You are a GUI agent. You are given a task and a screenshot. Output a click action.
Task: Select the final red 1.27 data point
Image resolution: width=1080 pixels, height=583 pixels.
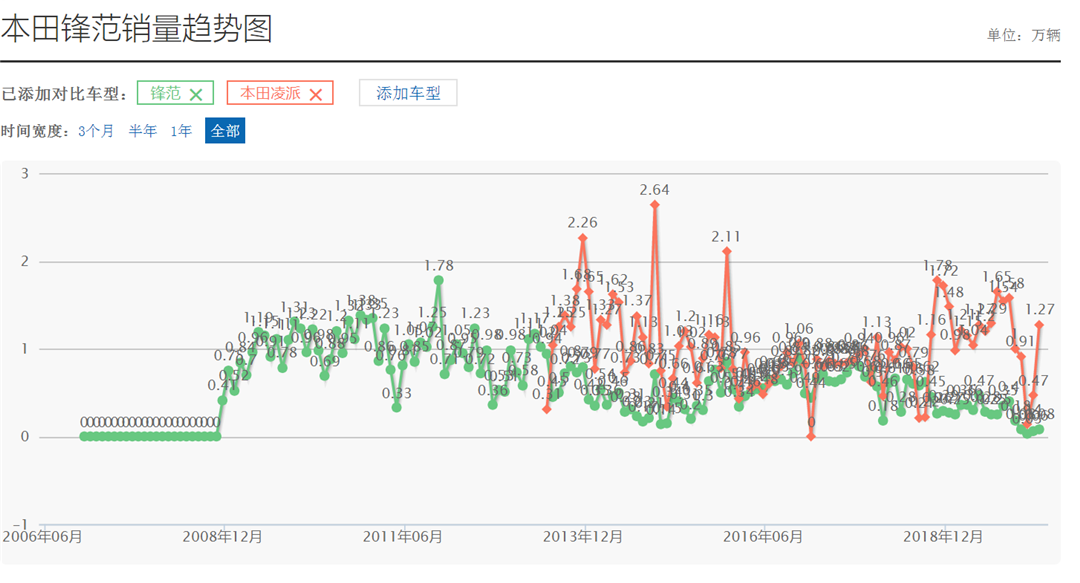pos(1040,324)
